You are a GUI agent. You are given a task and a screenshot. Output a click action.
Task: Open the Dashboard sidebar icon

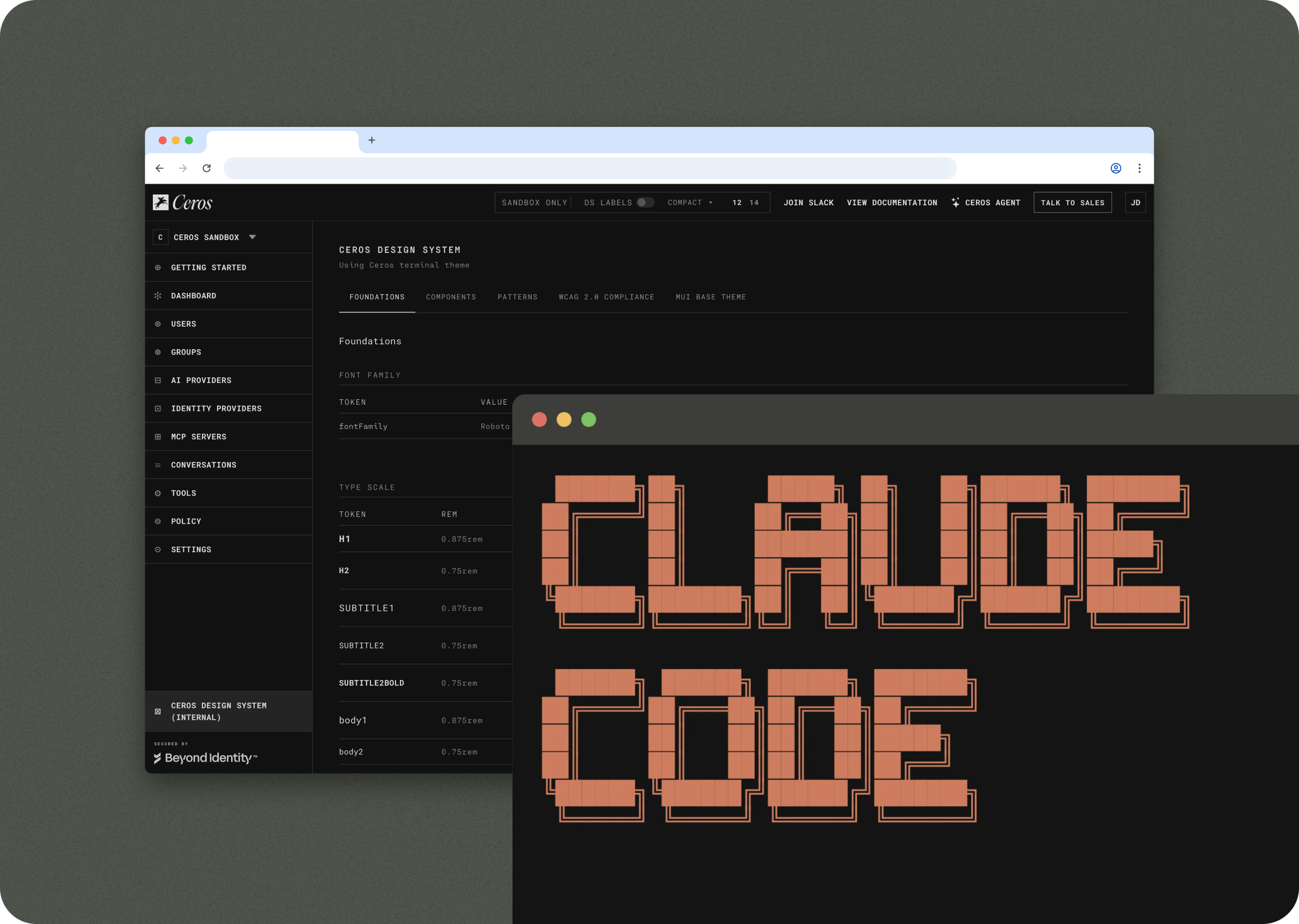158,296
